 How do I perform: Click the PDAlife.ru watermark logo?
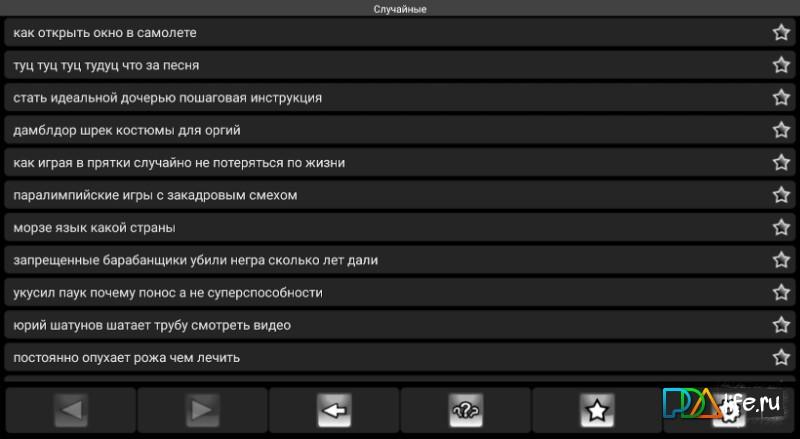722,404
